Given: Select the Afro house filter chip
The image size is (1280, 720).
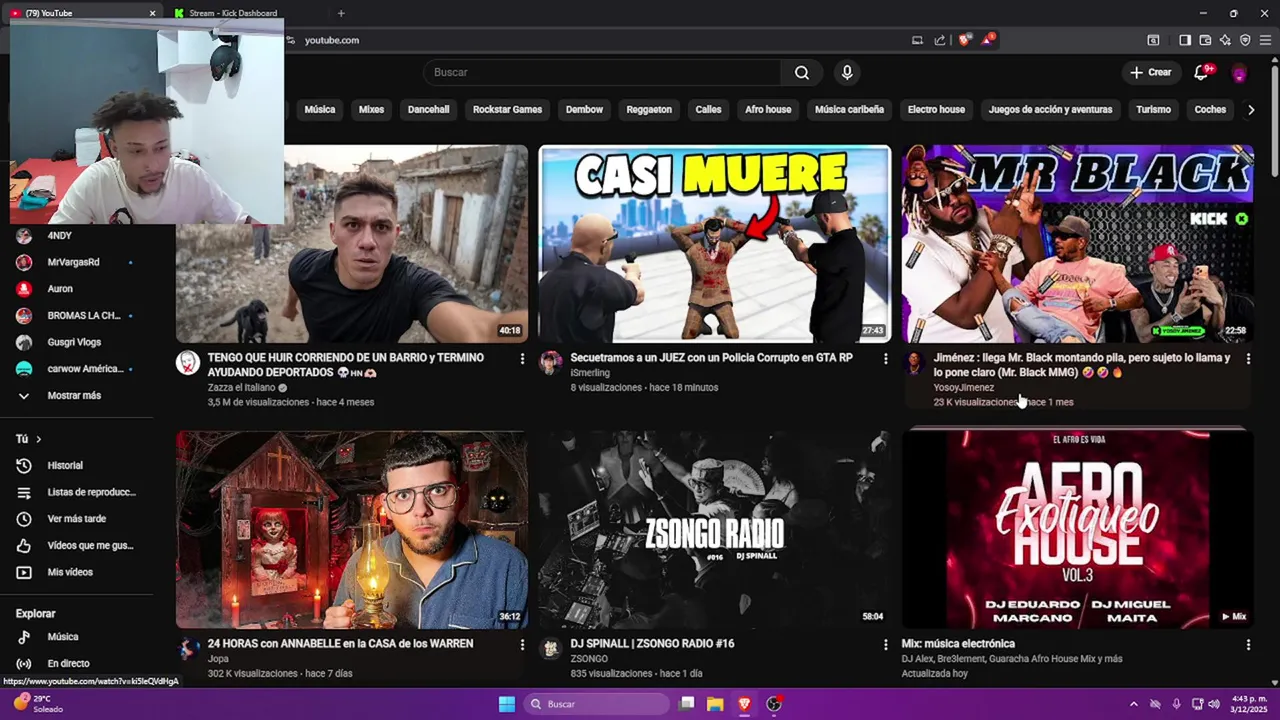Looking at the screenshot, I should pos(768,109).
